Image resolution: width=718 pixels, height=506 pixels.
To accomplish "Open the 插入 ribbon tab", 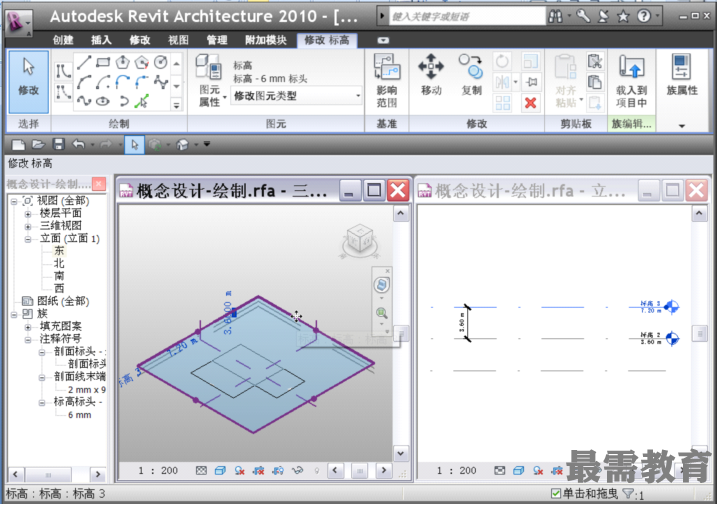I will [x=101, y=40].
